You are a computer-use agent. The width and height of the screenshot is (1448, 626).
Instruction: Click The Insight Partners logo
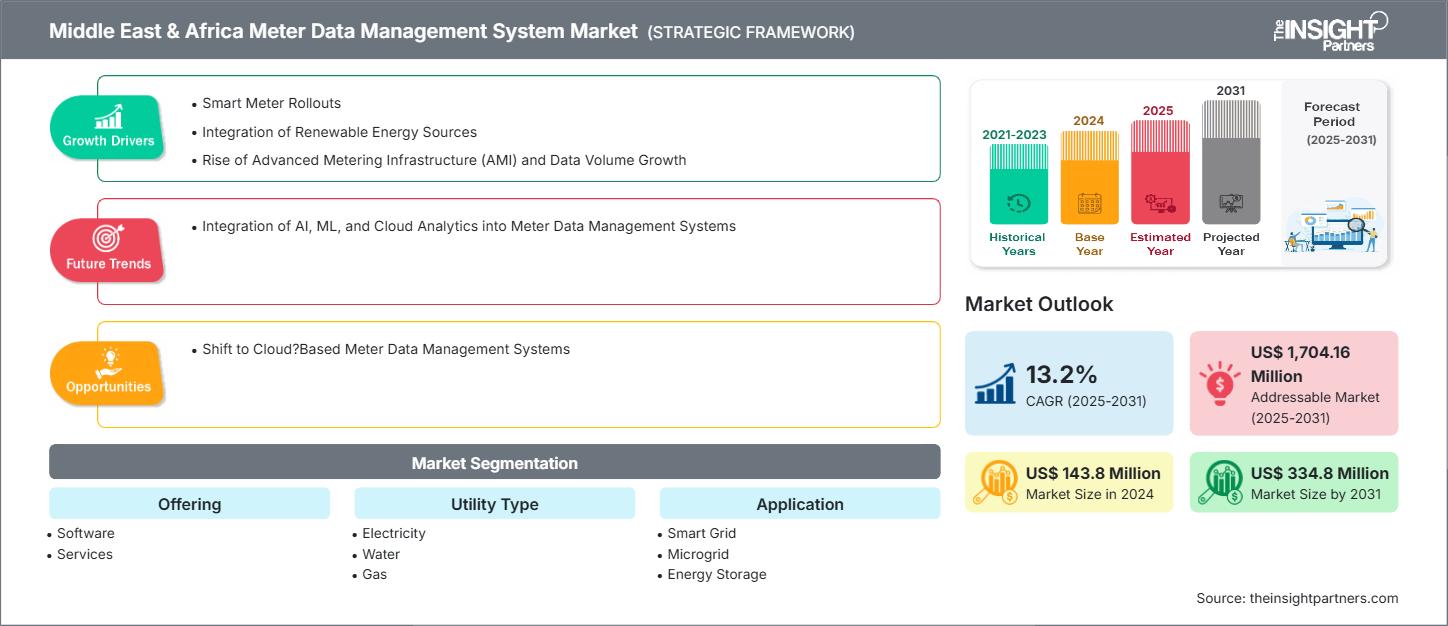(1330, 30)
